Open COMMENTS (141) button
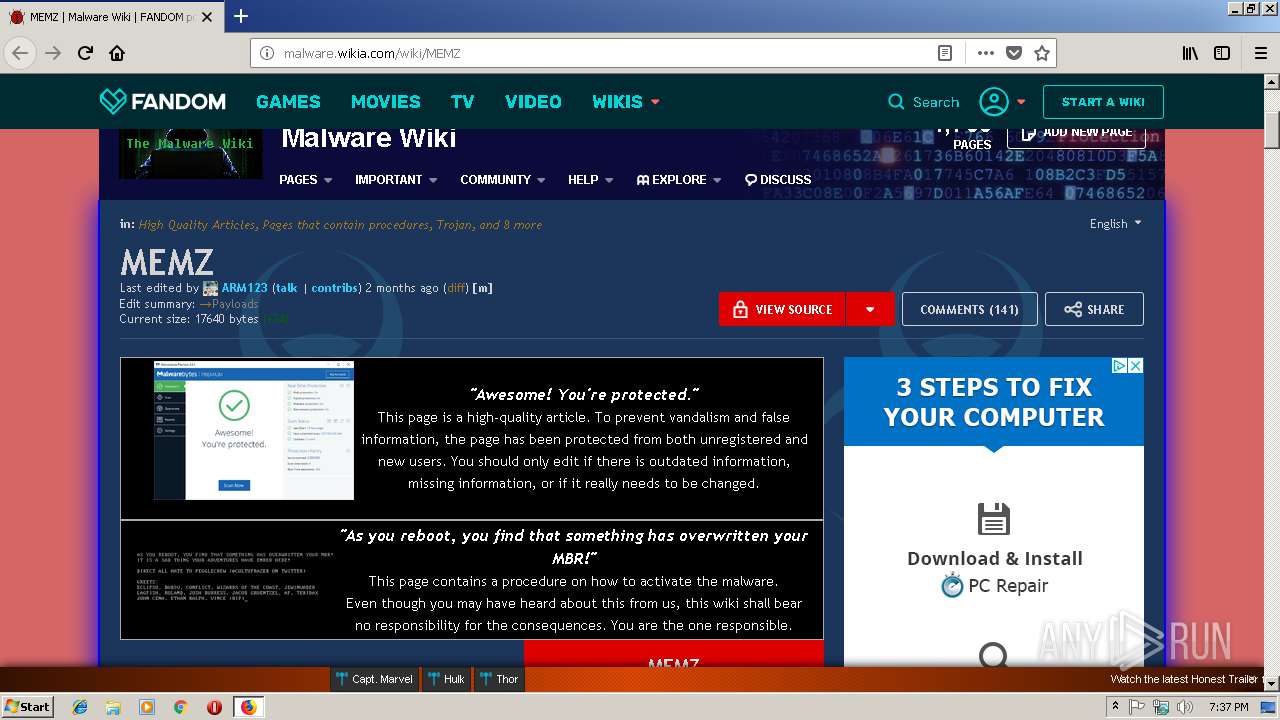Screen dimensions: 1280x720 tap(969, 309)
